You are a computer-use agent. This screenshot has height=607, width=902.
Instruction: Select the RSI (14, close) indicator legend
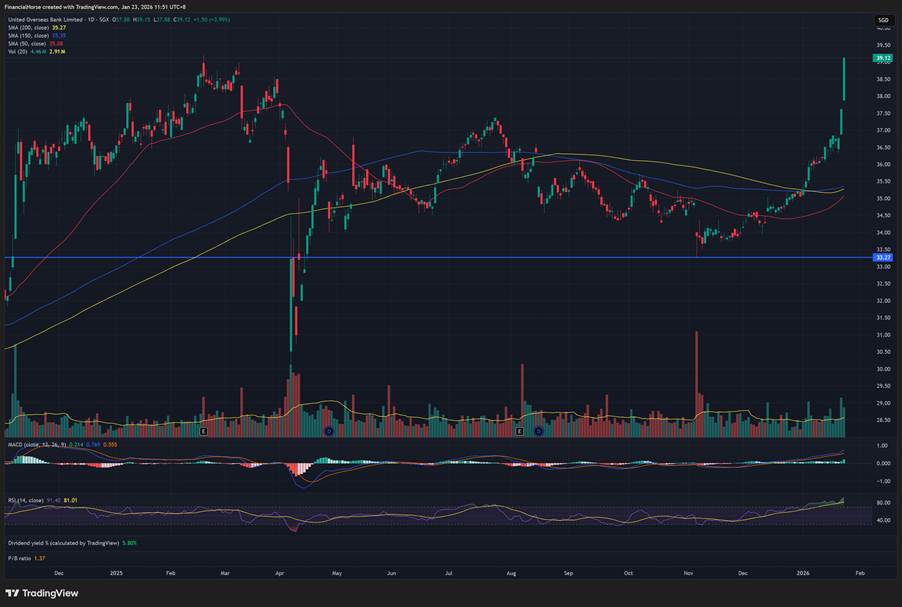[x=25, y=497]
